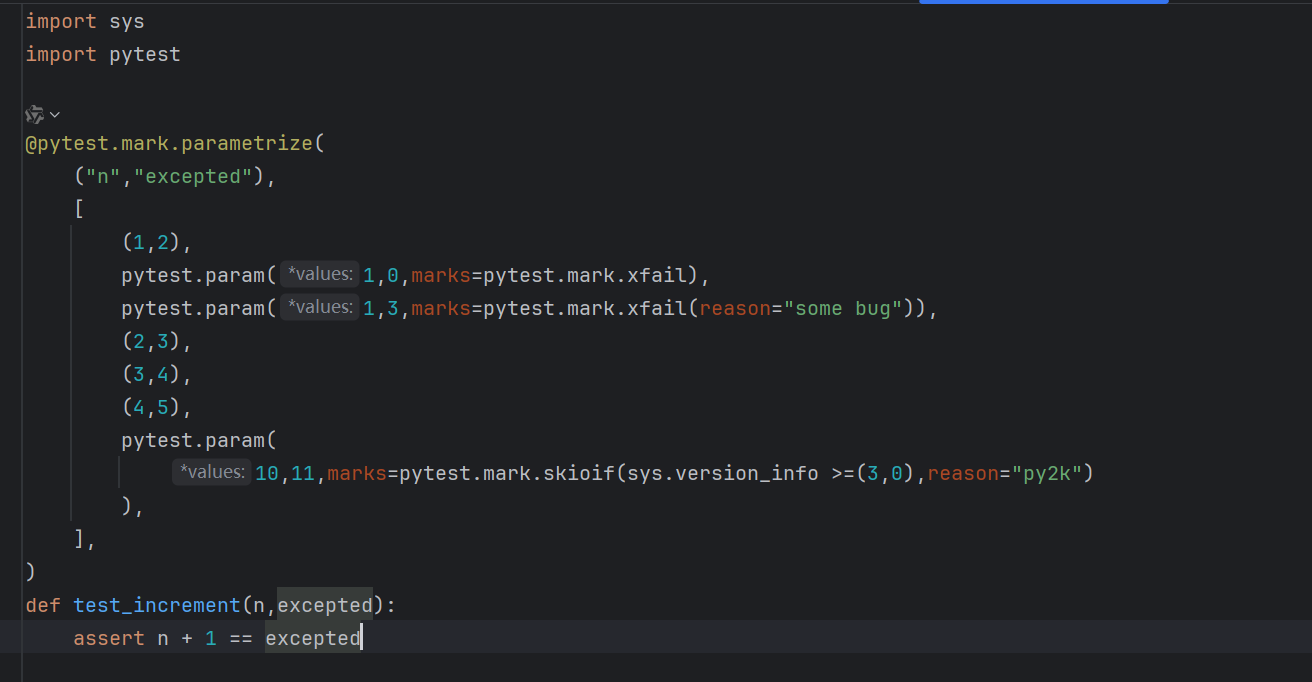Click the *values: hint before 10,11
Screen dimensions: 1312x682
[211, 473]
